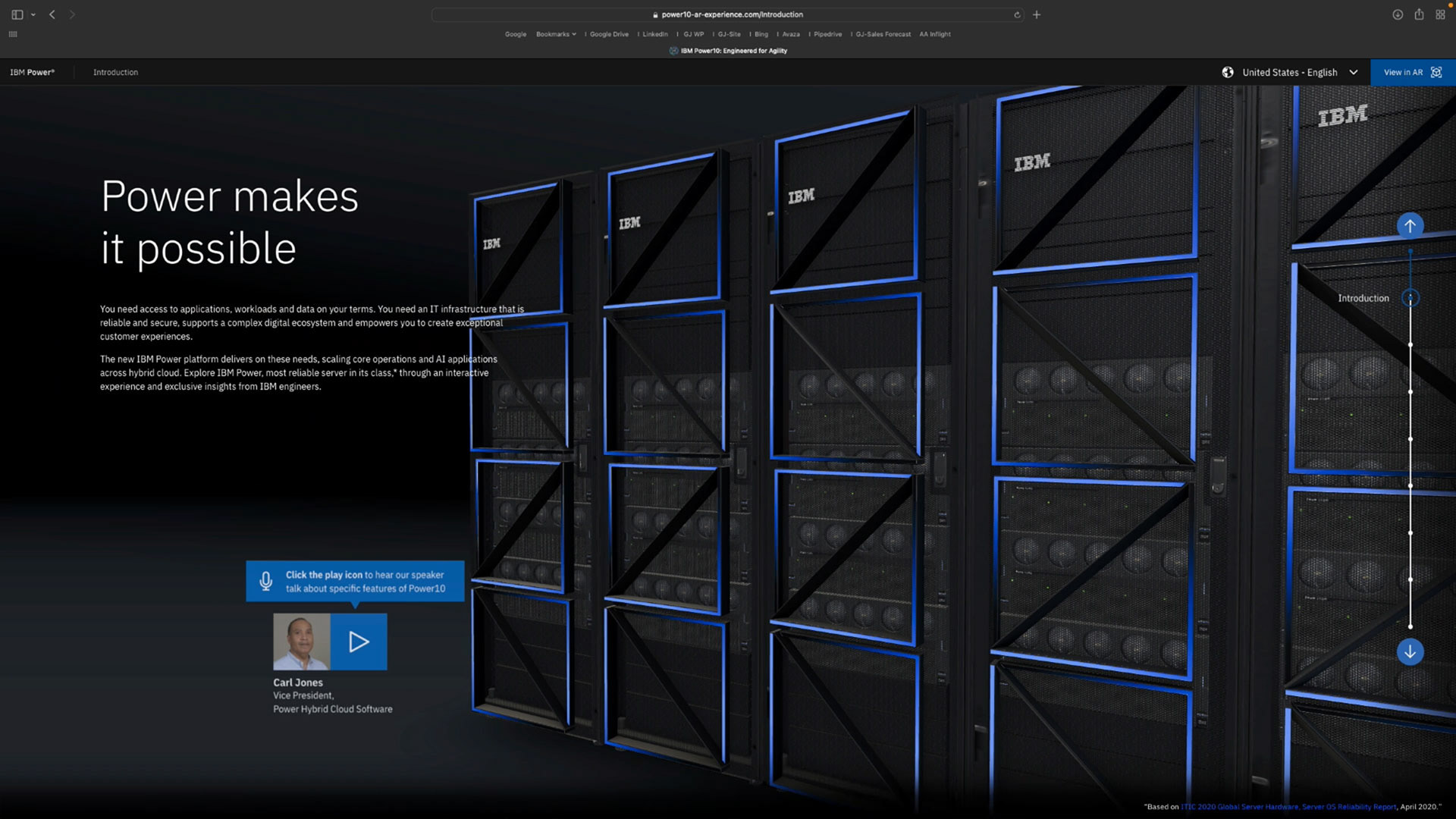Play Carl Jones speaker audio
This screenshot has width=1456, height=819.
coord(359,642)
